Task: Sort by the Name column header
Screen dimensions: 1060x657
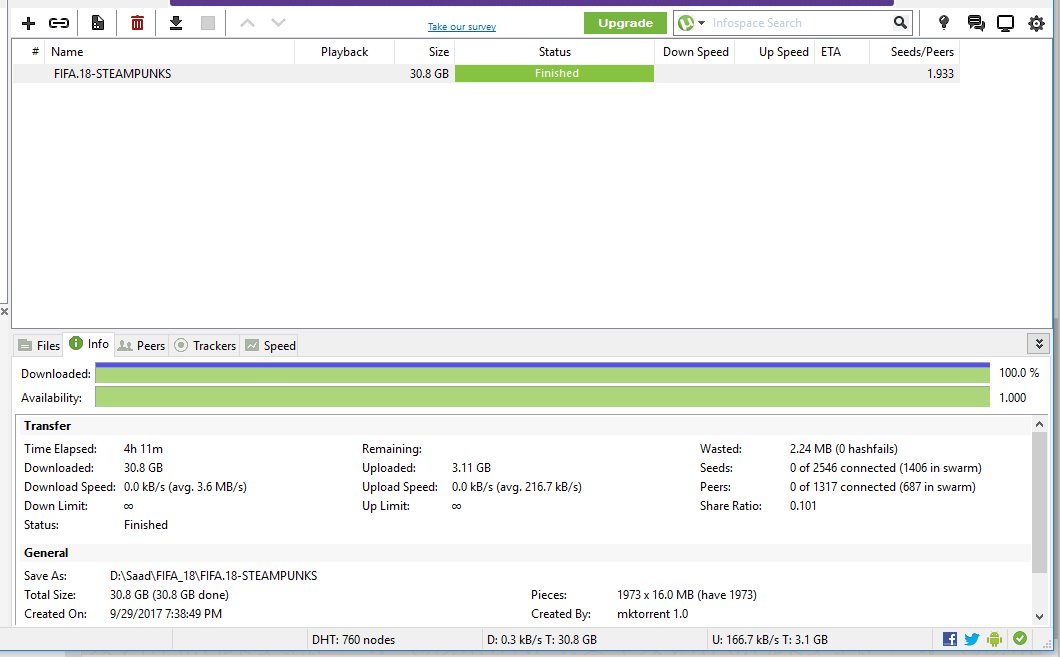Action: pyautogui.click(x=170, y=52)
